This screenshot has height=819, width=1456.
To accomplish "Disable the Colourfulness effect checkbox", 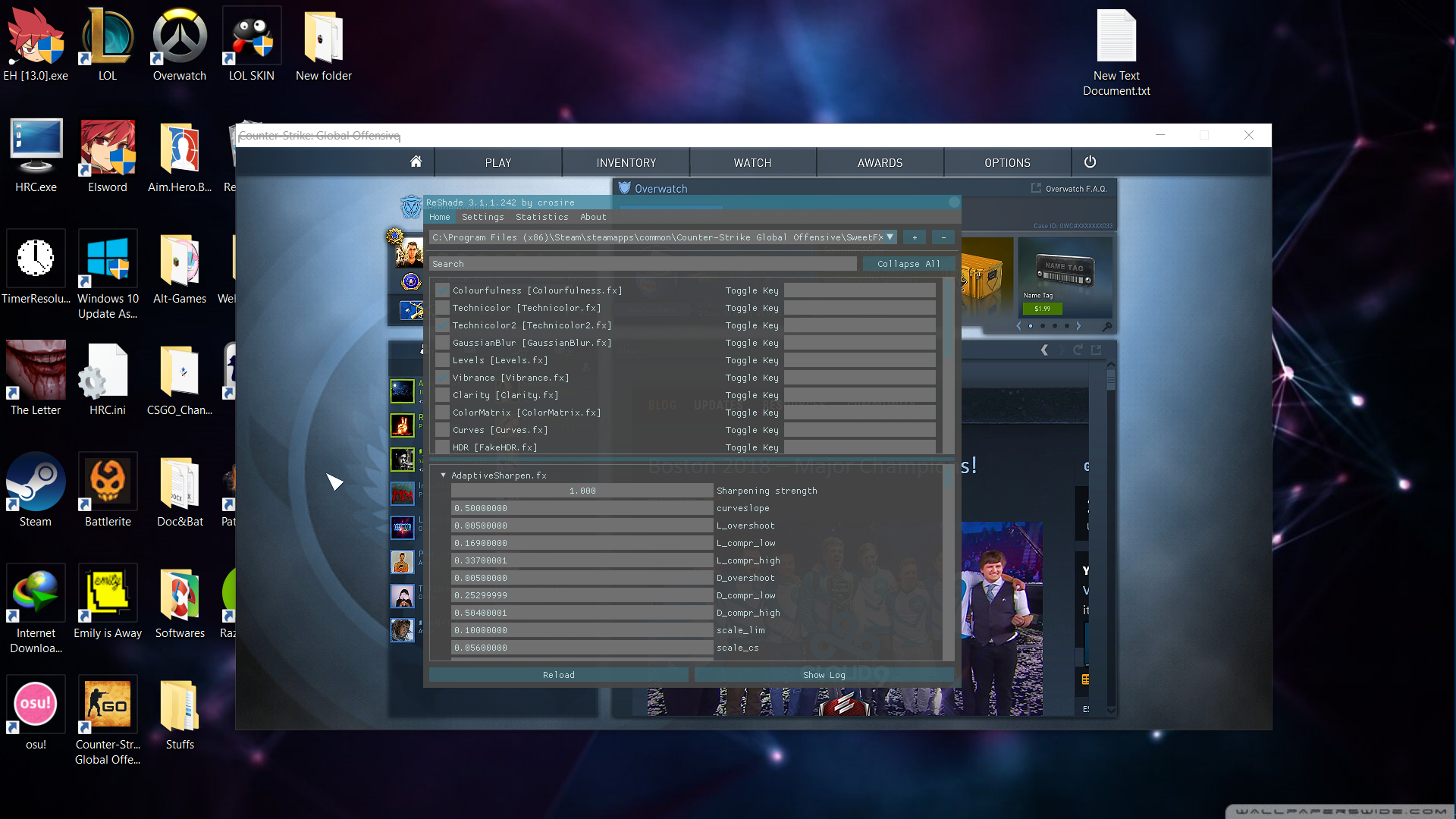I will tap(442, 290).
